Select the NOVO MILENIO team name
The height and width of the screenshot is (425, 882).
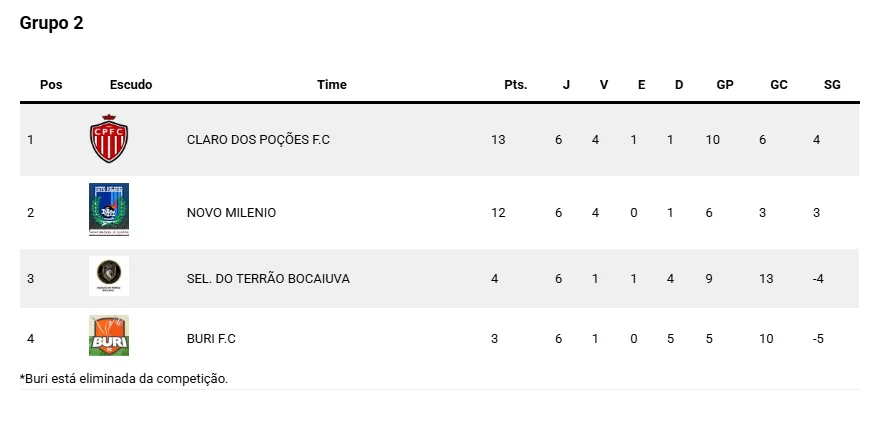click(231, 213)
